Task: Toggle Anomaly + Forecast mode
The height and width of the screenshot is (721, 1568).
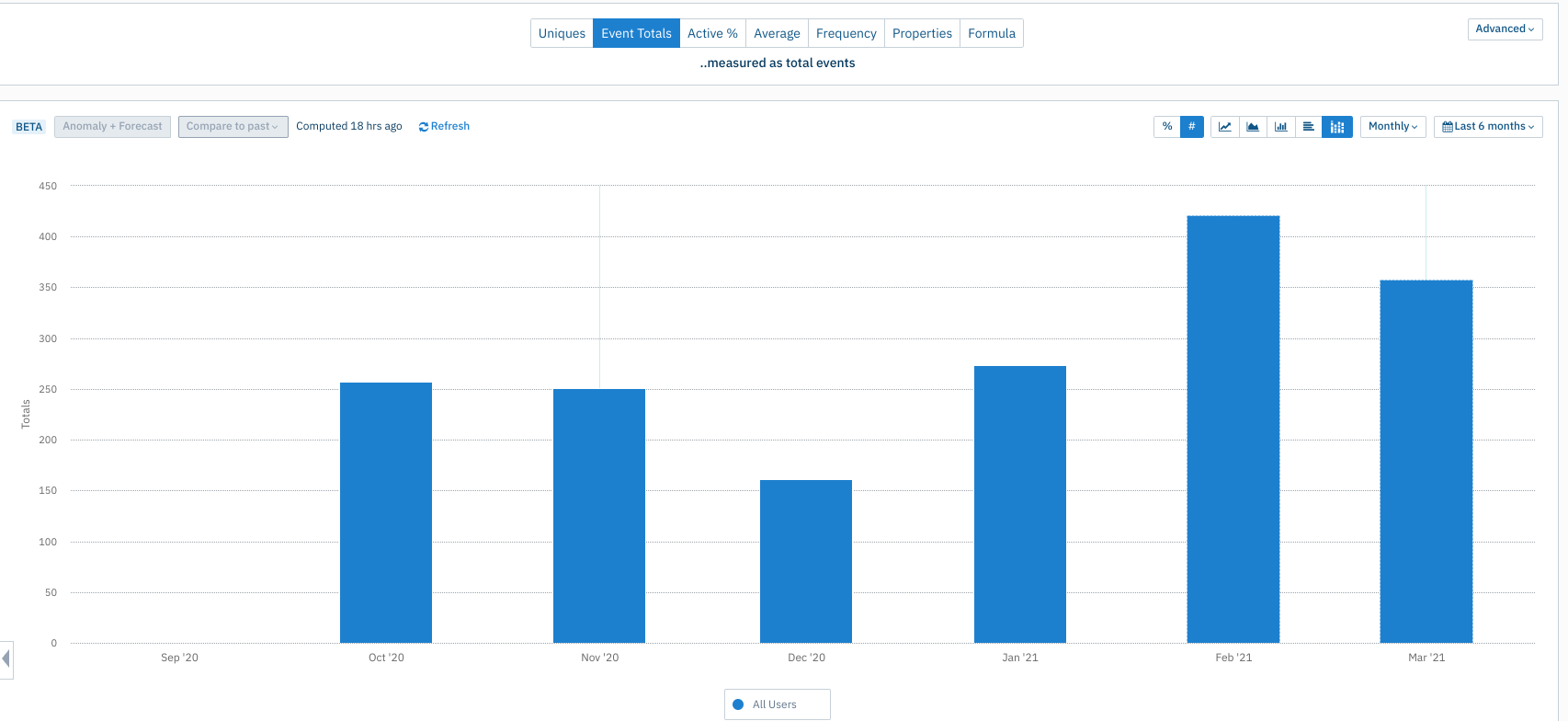Action: tap(112, 127)
